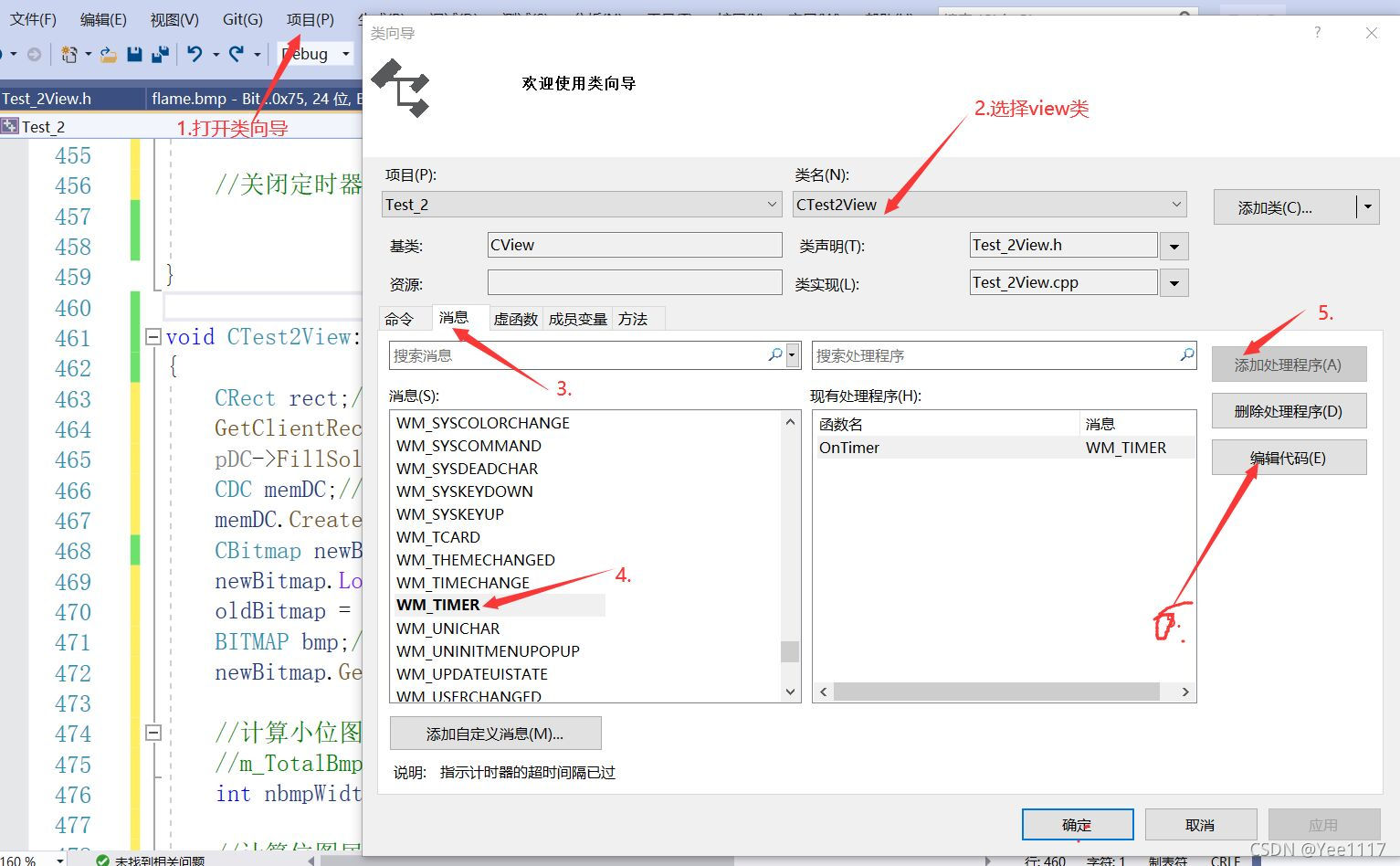Image resolution: width=1400 pixels, height=866 pixels.
Task: Open the File (文件) menu
Action: [33, 19]
